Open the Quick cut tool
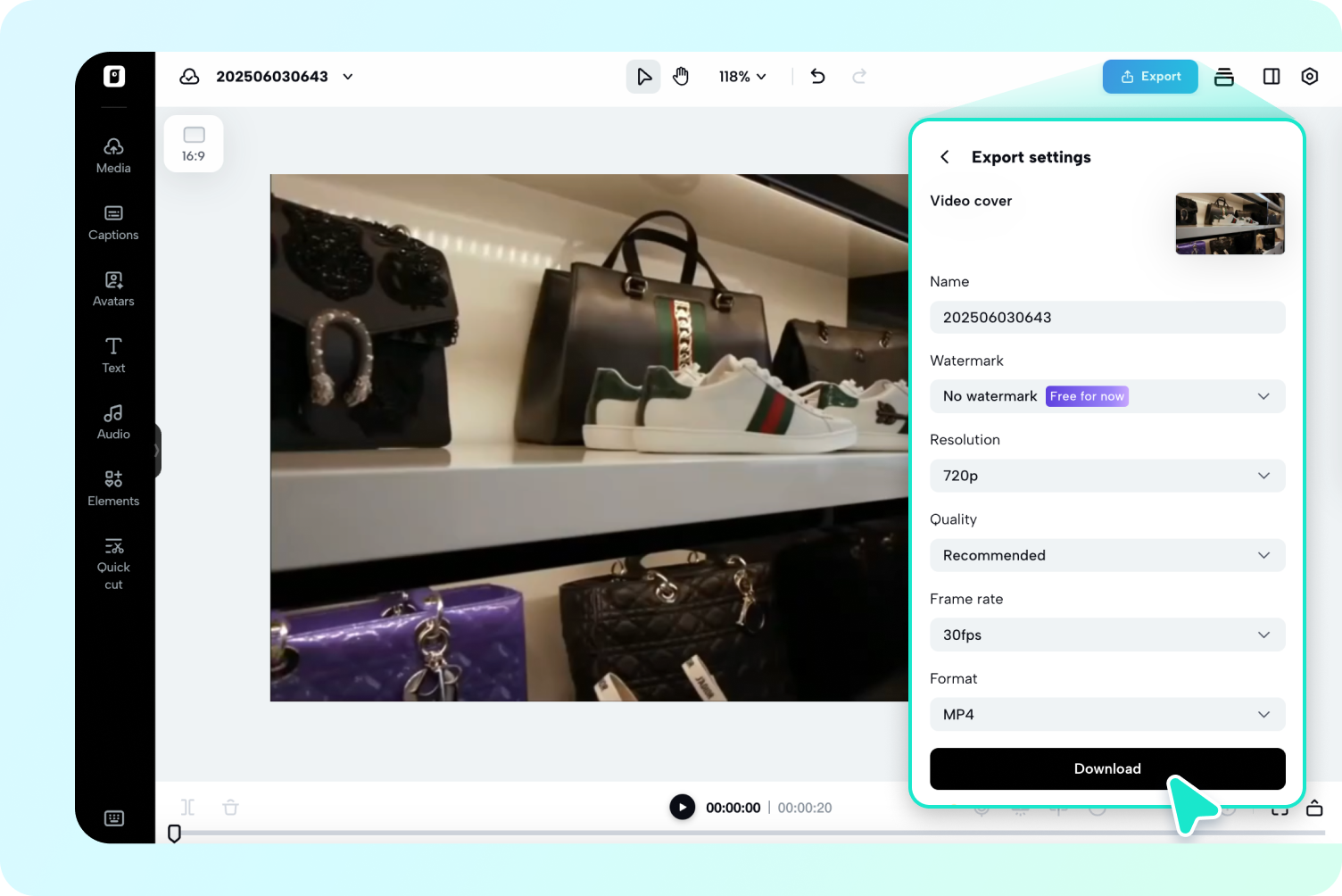1342x896 pixels. tap(113, 562)
